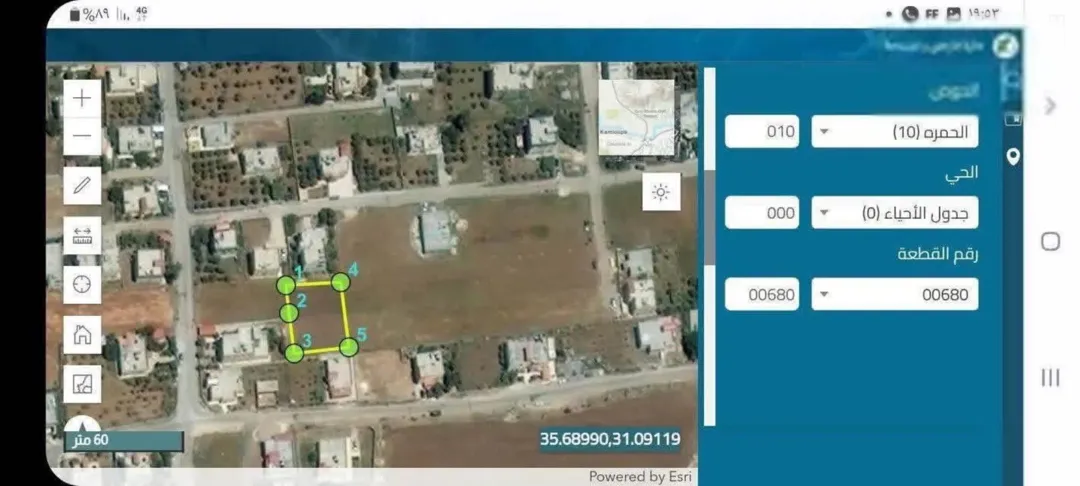Open the basin dropdown showing الحمره (10)
Viewport: 1080px width, 486px height.
[895, 131]
